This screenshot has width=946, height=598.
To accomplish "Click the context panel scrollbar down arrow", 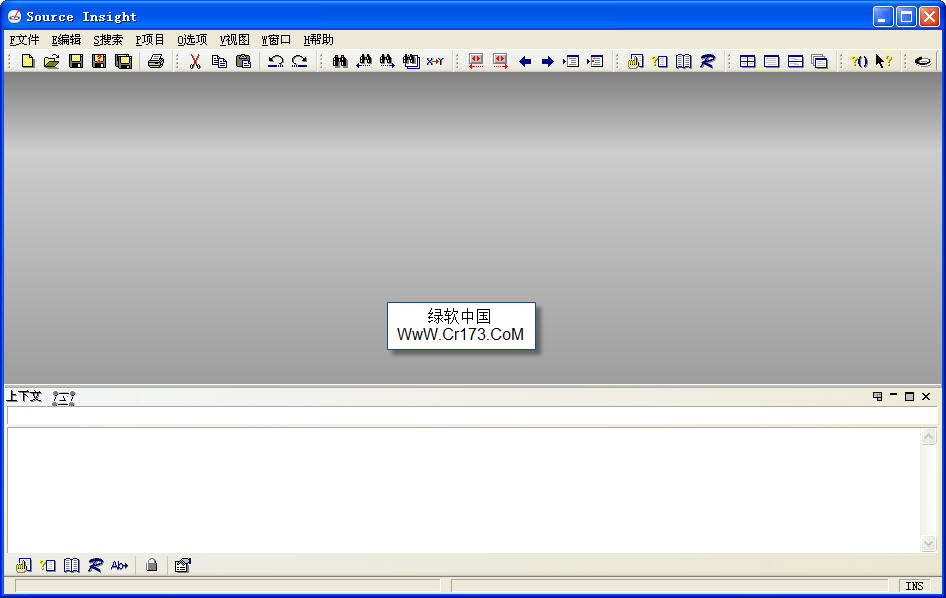I will (x=929, y=544).
